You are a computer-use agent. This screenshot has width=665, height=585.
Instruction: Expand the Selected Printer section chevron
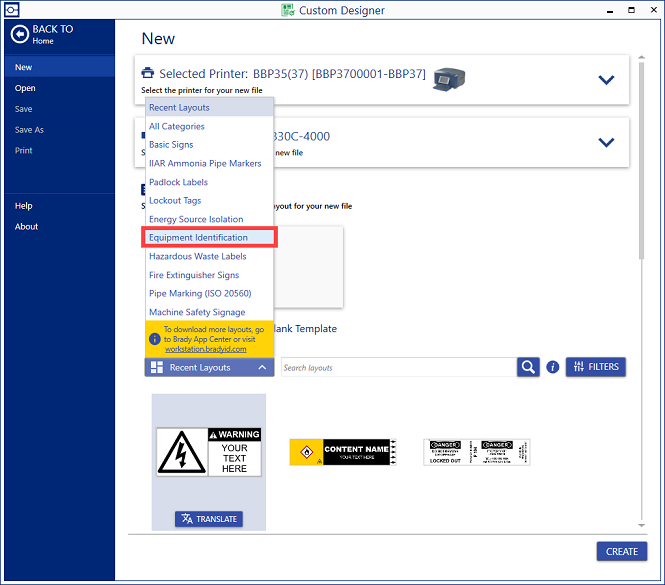coord(606,79)
